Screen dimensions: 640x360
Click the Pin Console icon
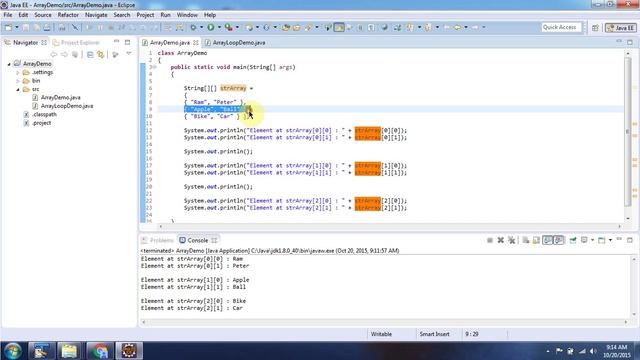click(x=573, y=240)
